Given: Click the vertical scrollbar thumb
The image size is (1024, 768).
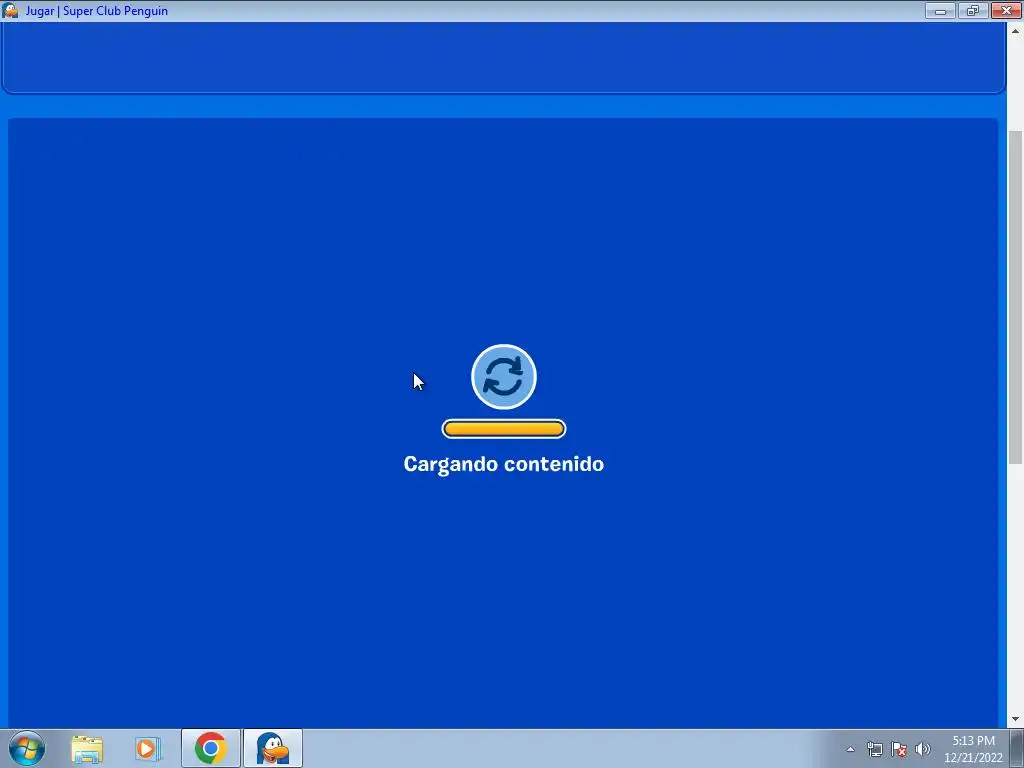Looking at the screenshot, I should tap(1015, 297).
